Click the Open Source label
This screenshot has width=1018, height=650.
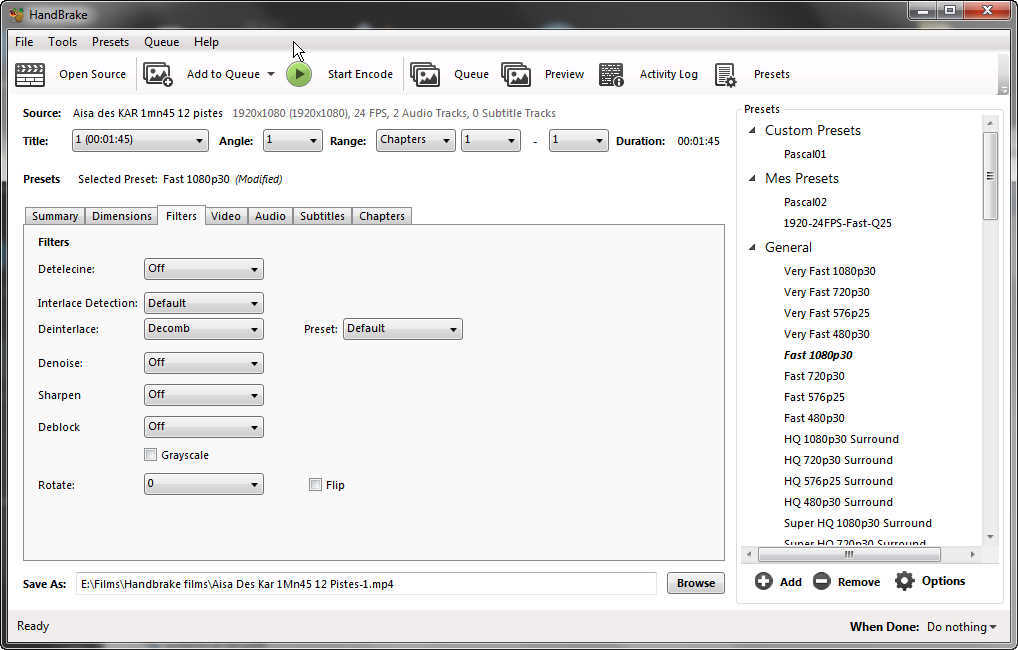pos(92,74)
